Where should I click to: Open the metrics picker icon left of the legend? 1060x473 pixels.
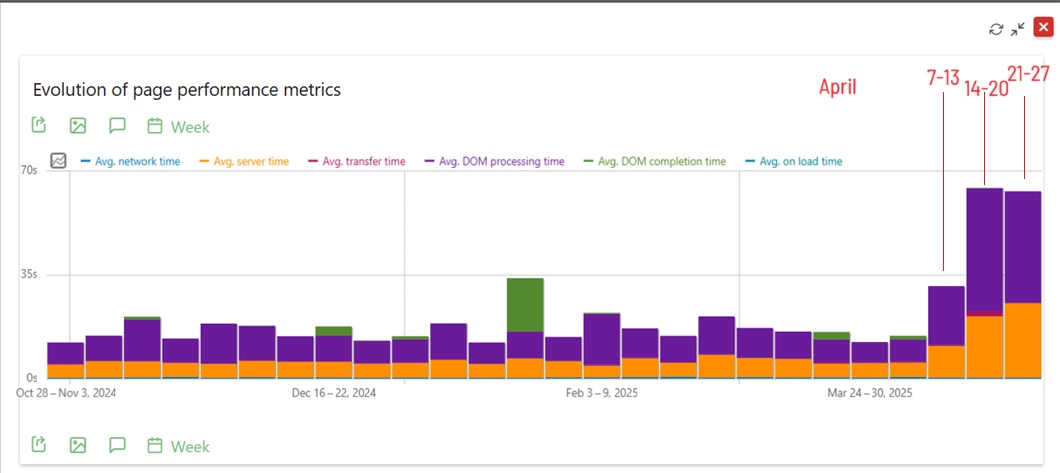(58, 160)
